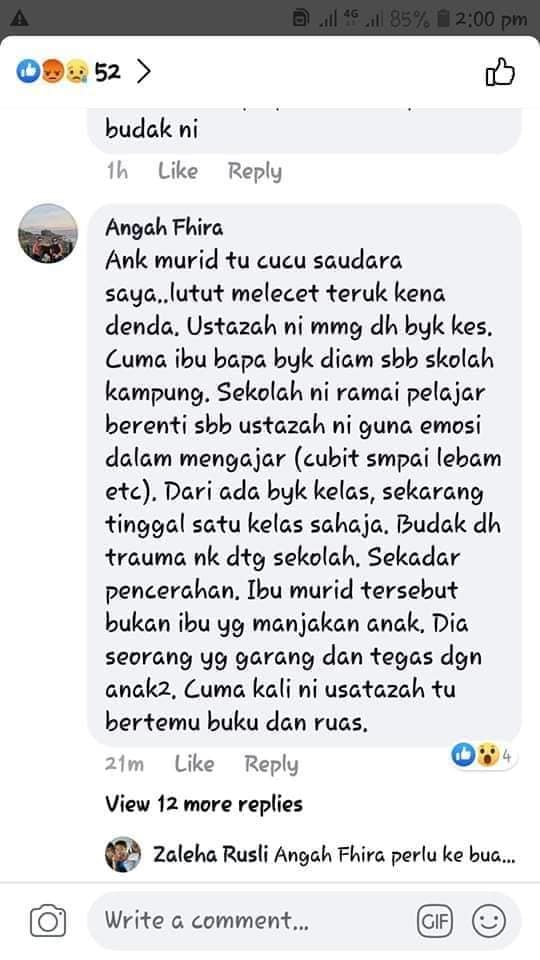Expand reactions list with the chevron arrow
This screenshot has width=540, height=960.
(x=143, y=72)
